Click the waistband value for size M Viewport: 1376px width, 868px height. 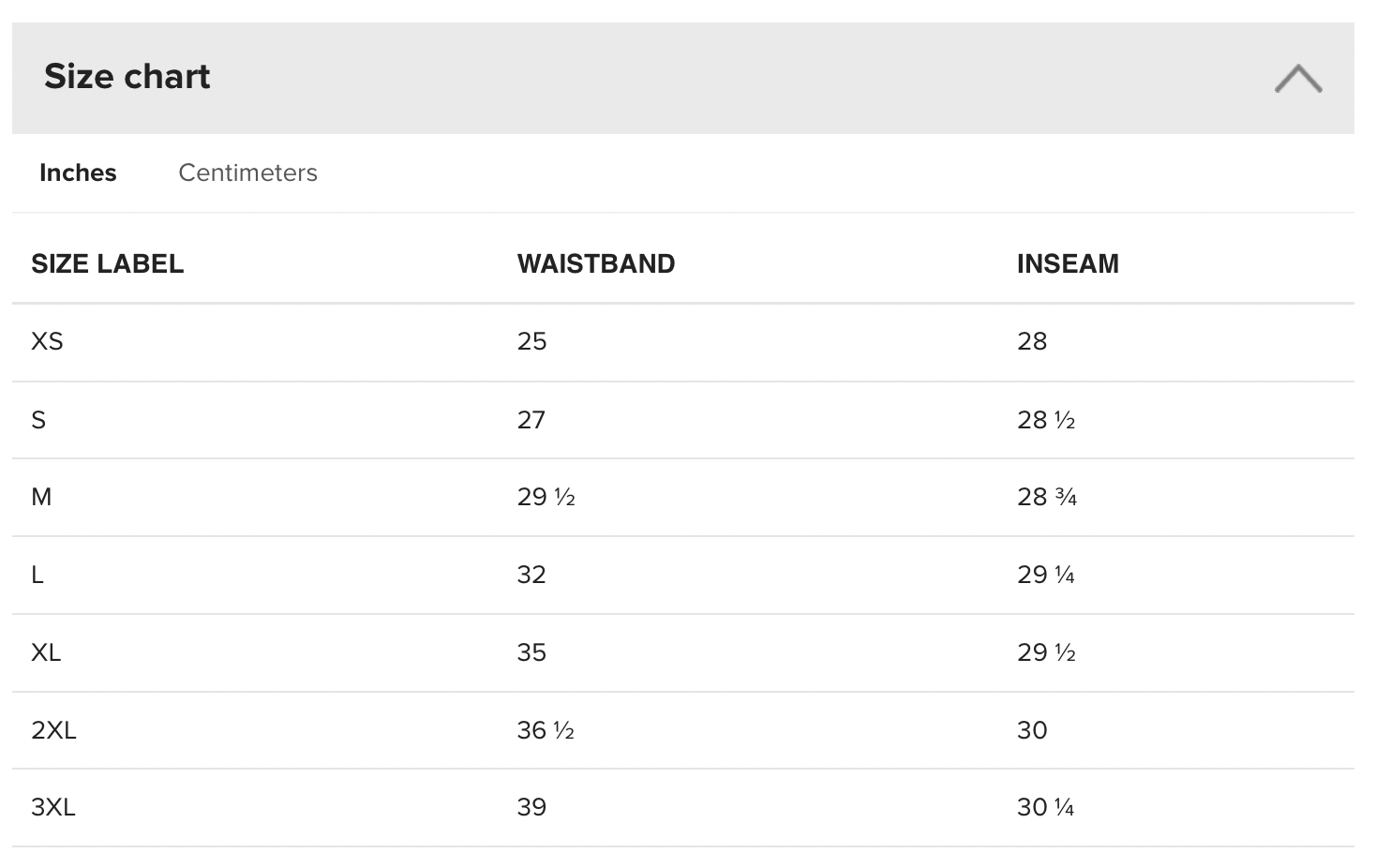(x=546, y=498)
